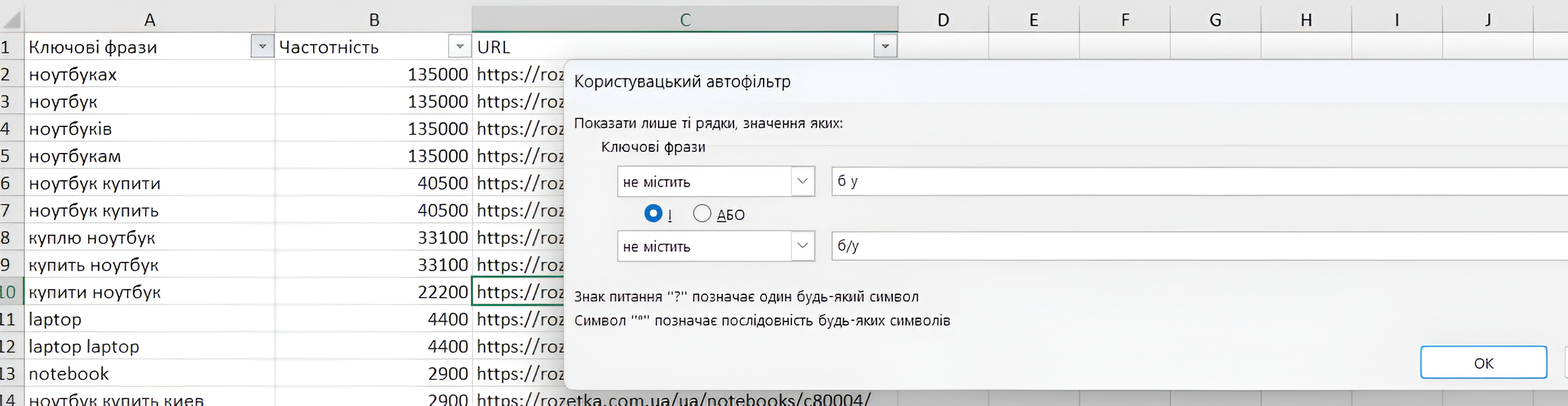Select cell containing 'ноутбук купити'
Screen dimensions: 1568x406
point(150,183)
